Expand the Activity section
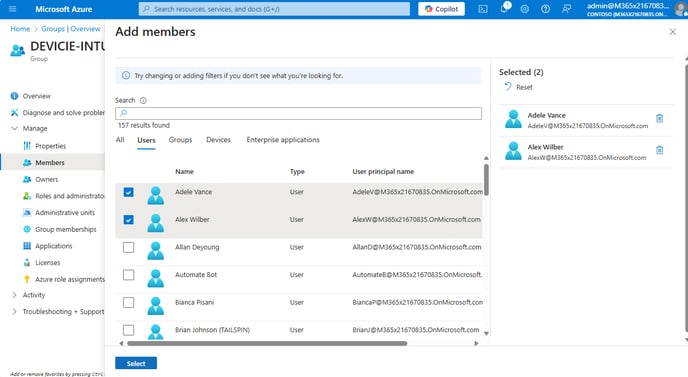Screen dimensions: 688x377 coord(14,295)
